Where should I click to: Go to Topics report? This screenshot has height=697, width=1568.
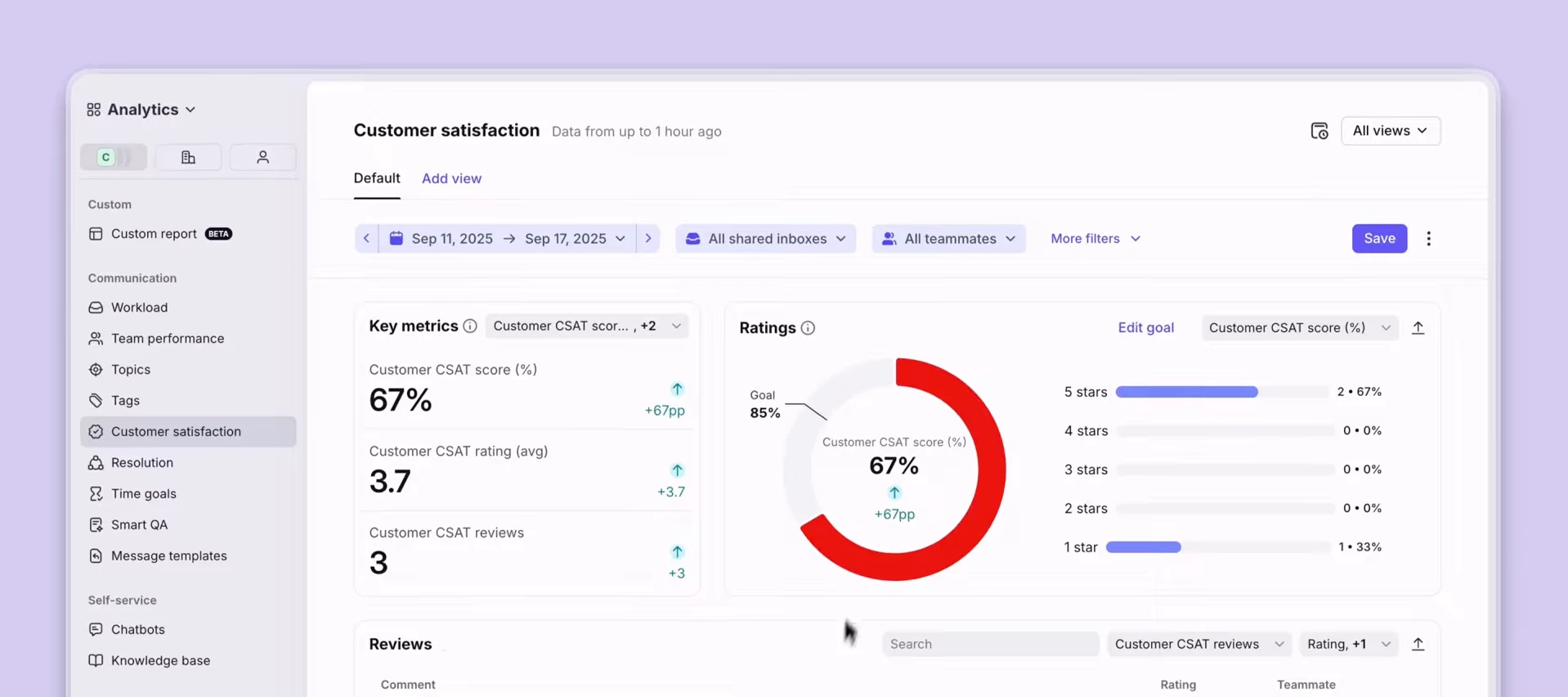pos(188,370)
